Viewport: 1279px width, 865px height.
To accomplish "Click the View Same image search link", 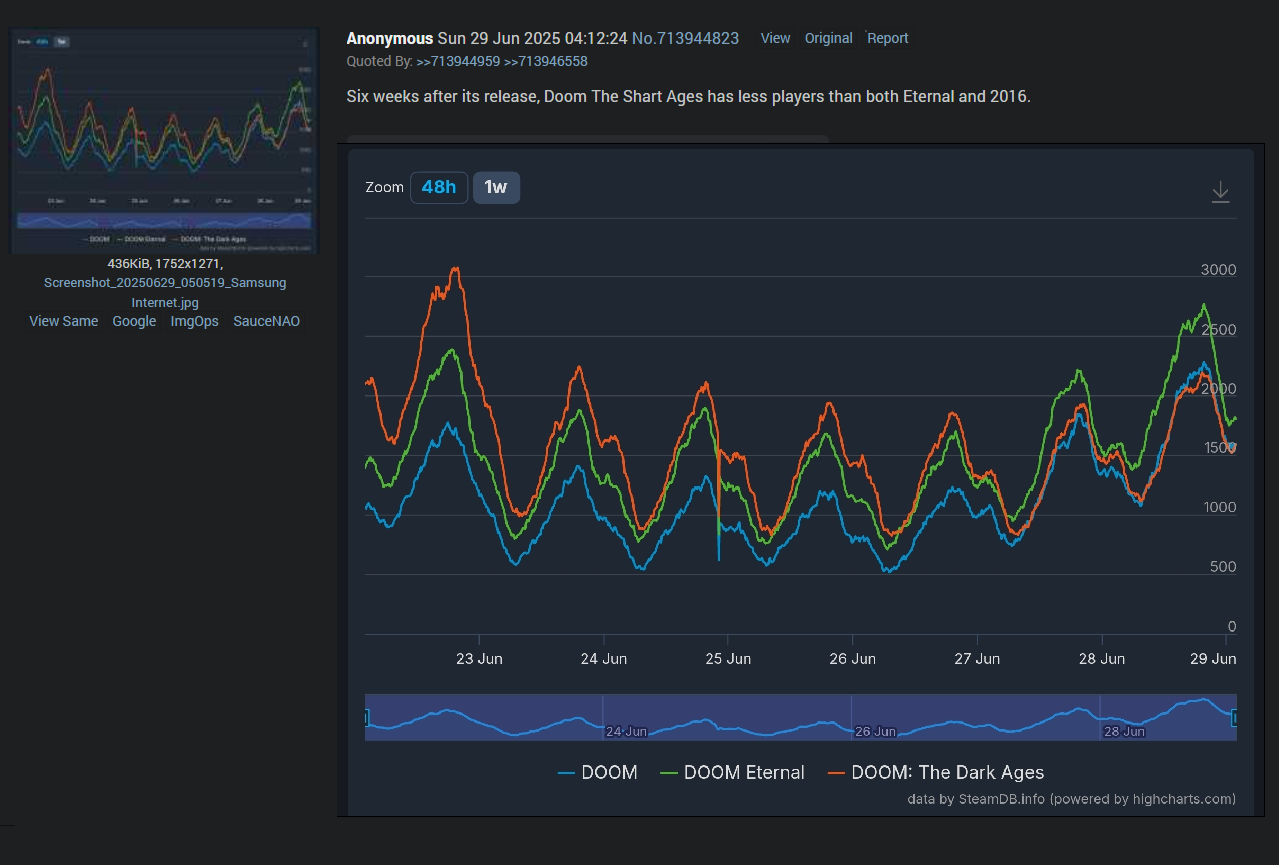I will point(64,321).
